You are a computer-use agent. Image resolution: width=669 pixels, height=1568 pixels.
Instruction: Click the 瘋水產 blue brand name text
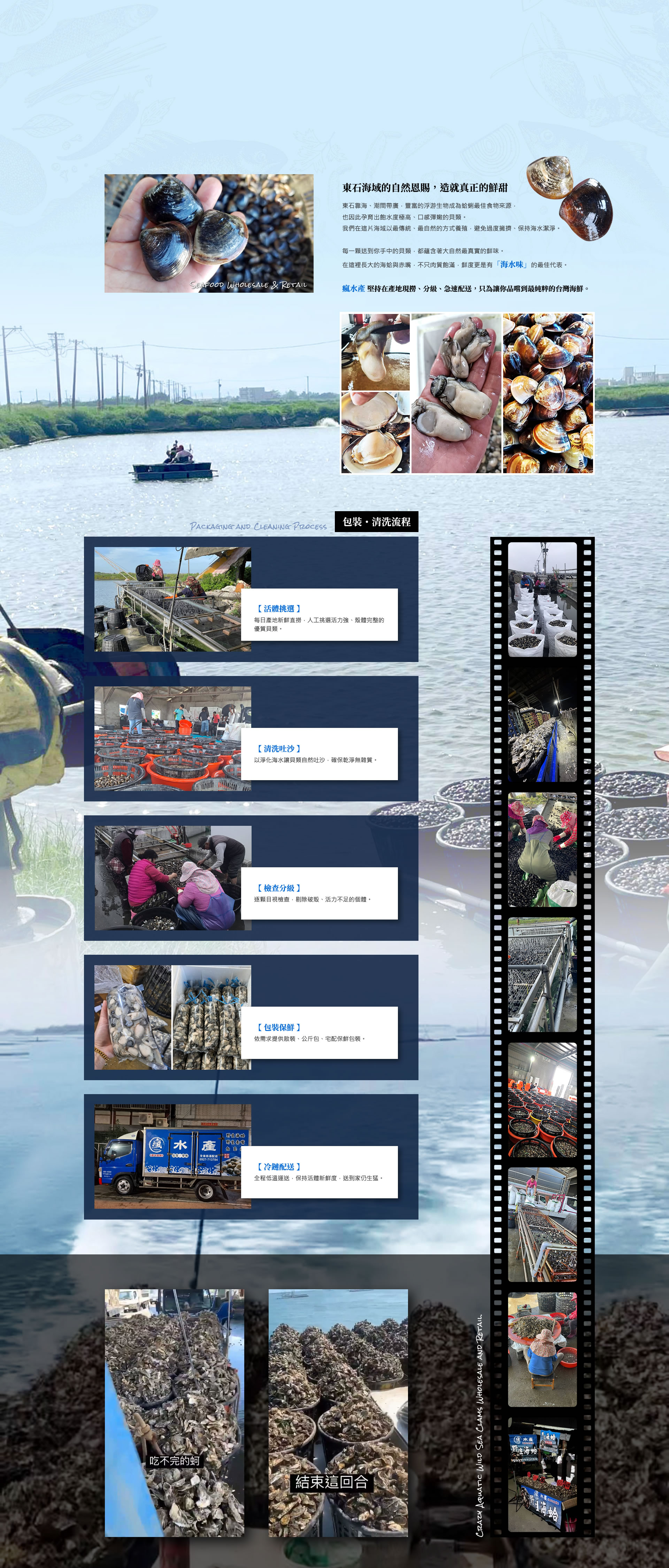353,289
